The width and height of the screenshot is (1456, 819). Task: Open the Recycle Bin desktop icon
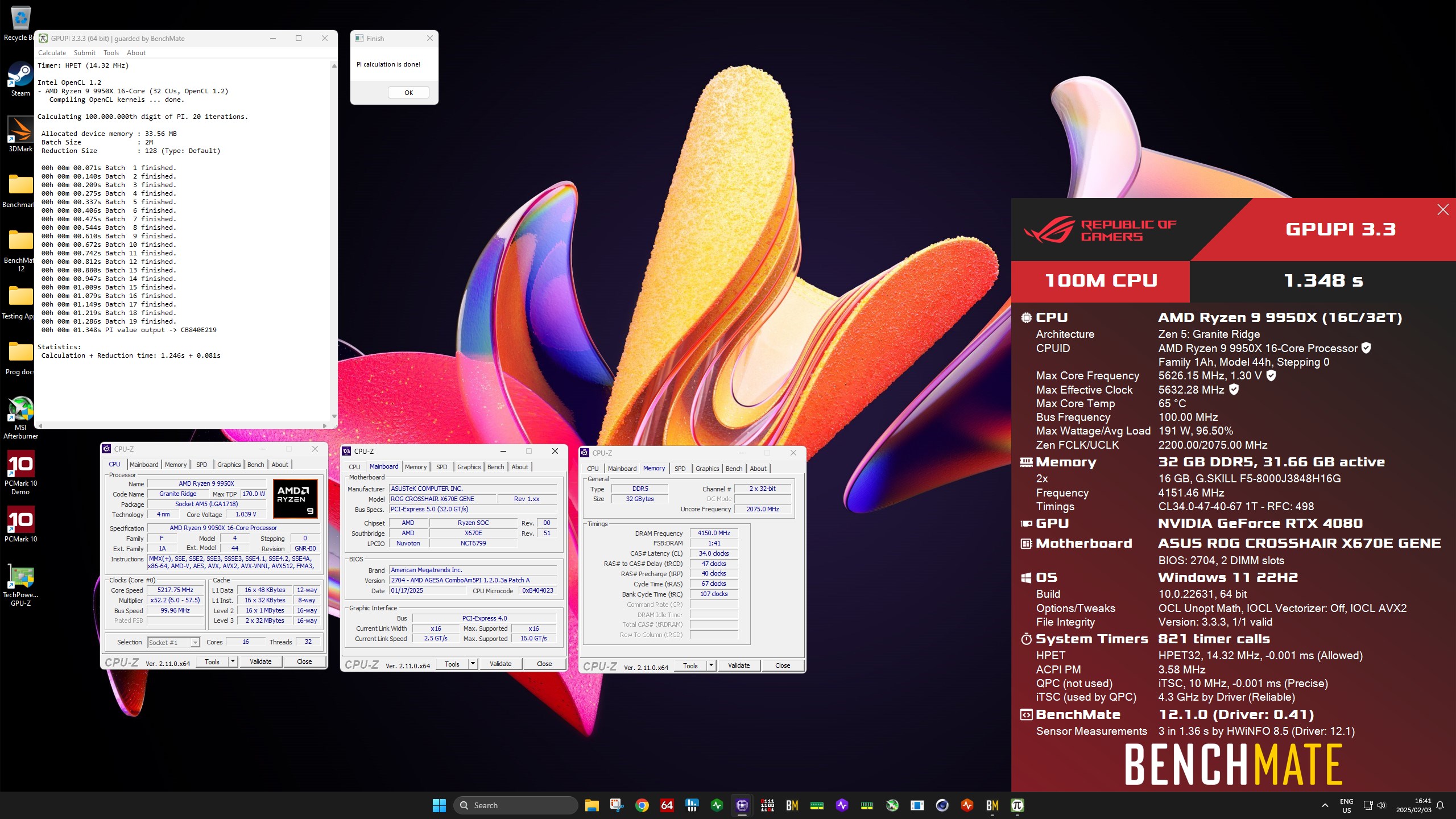pos(20,24)
